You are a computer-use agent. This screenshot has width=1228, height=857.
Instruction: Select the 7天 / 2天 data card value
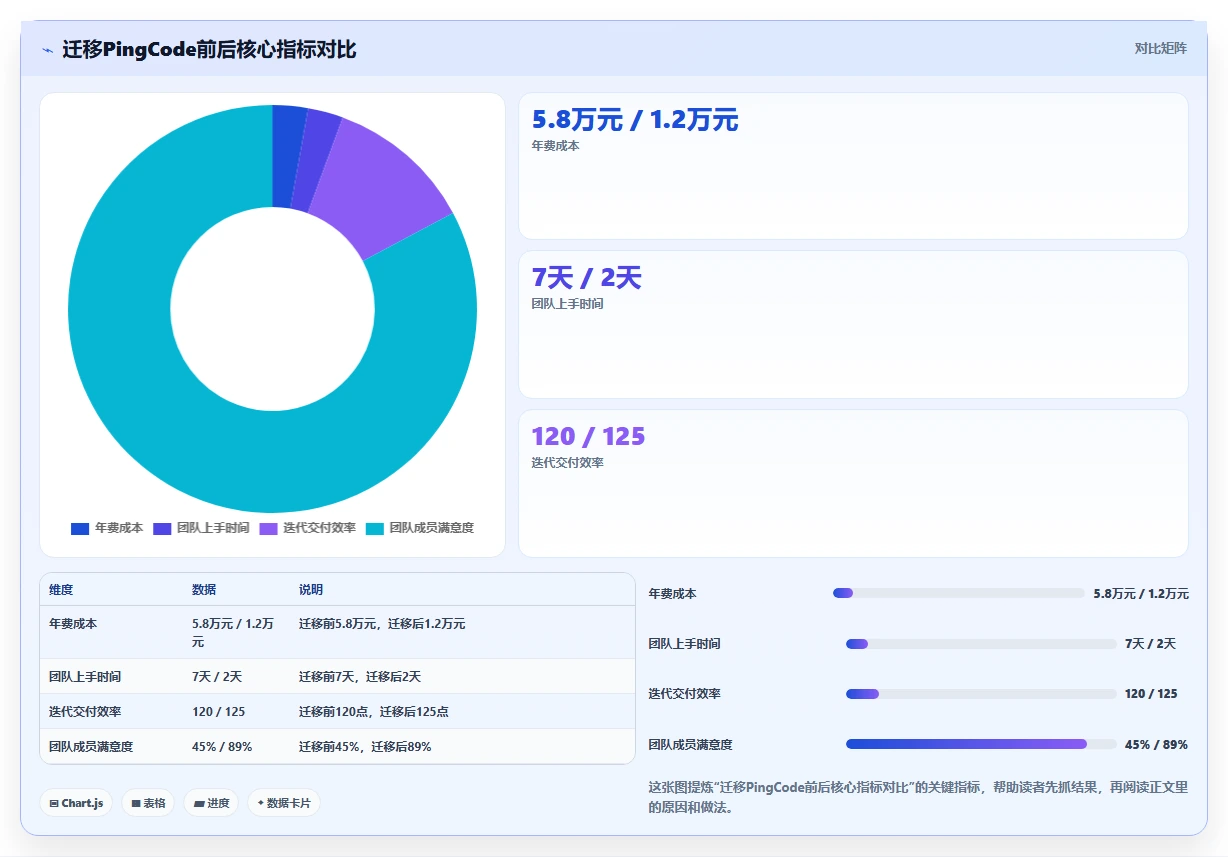coord(586,278)
